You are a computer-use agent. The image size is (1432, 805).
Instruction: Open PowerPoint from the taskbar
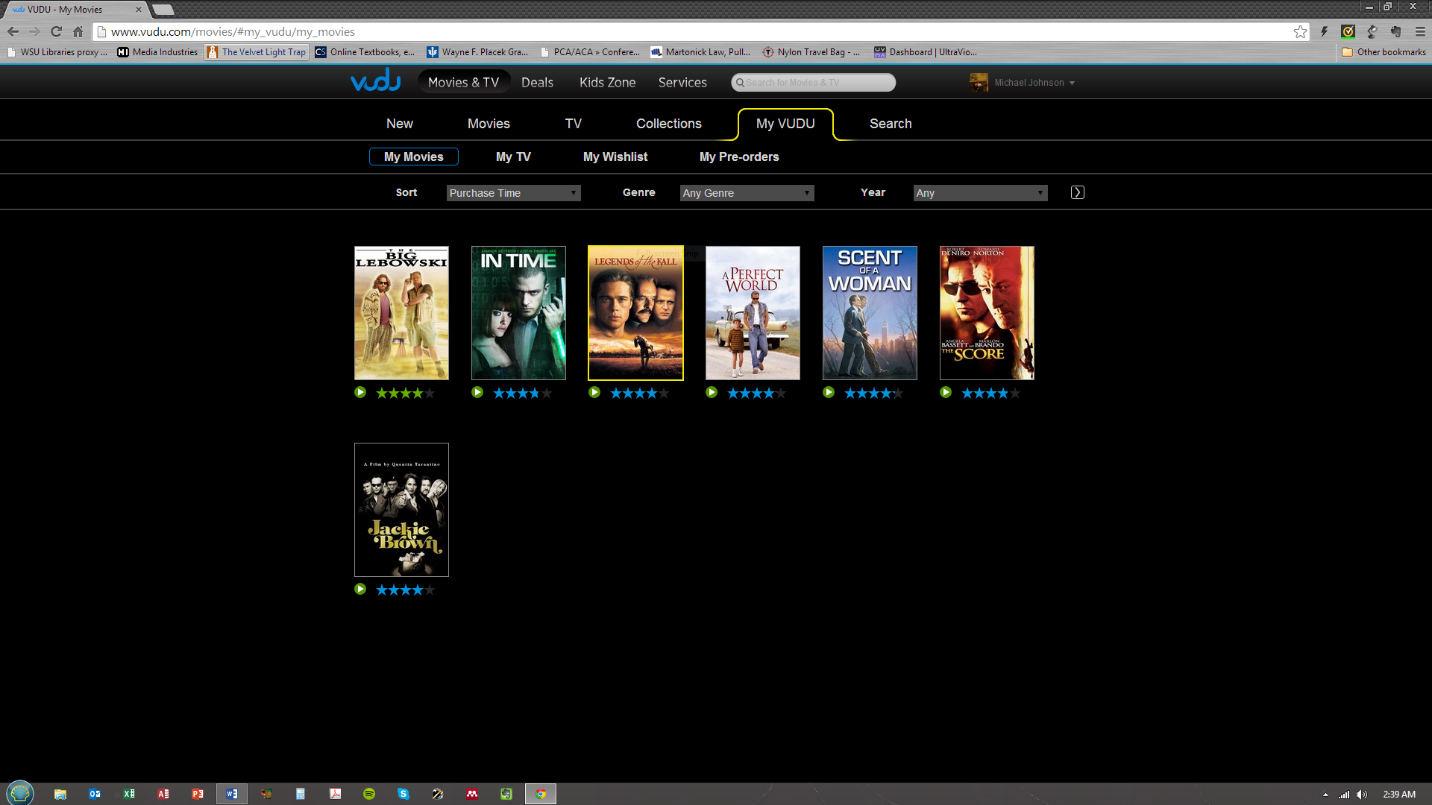197,794
